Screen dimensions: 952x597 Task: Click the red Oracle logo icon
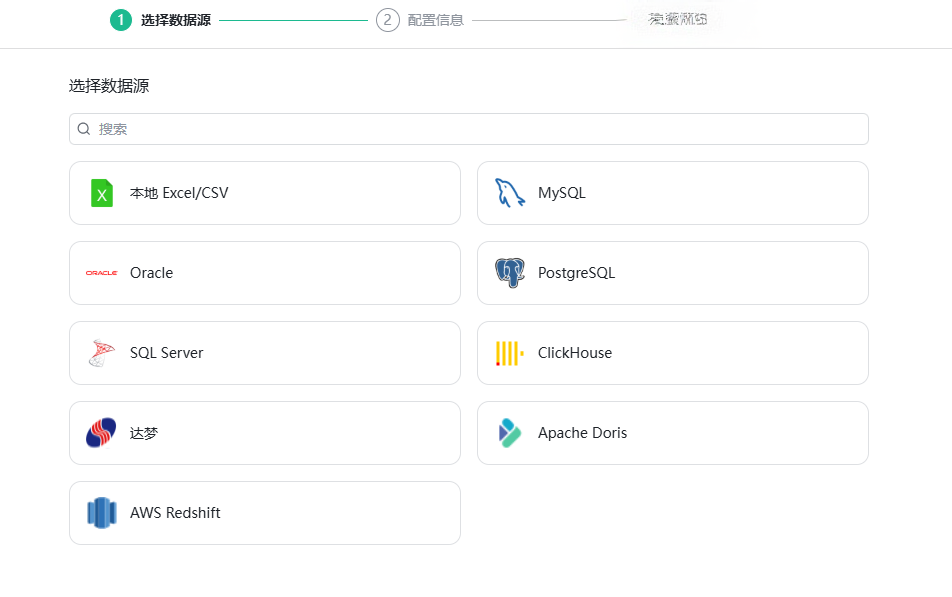coord(100,272)
